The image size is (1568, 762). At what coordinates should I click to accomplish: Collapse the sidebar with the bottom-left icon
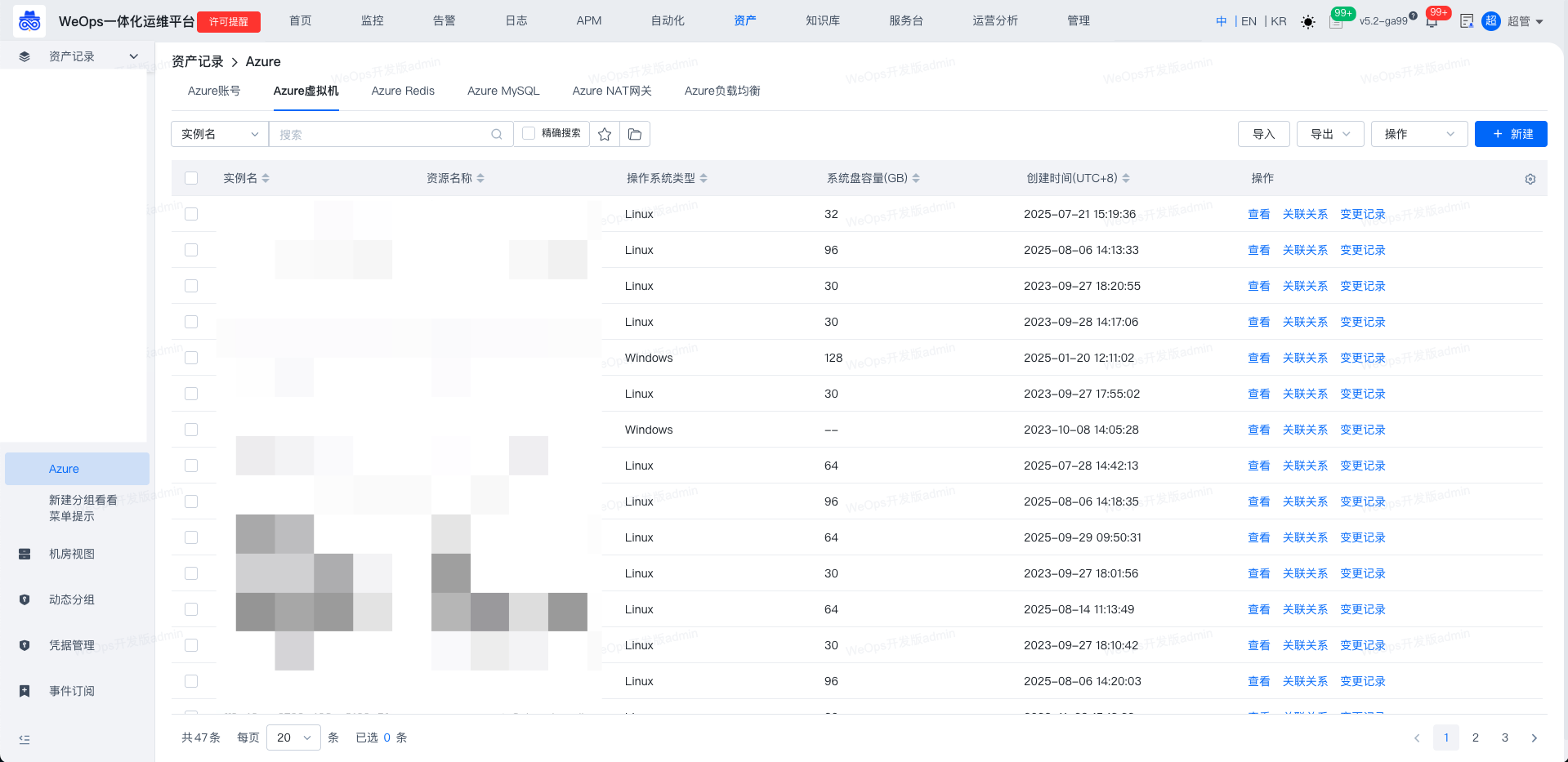pos(25,739)
